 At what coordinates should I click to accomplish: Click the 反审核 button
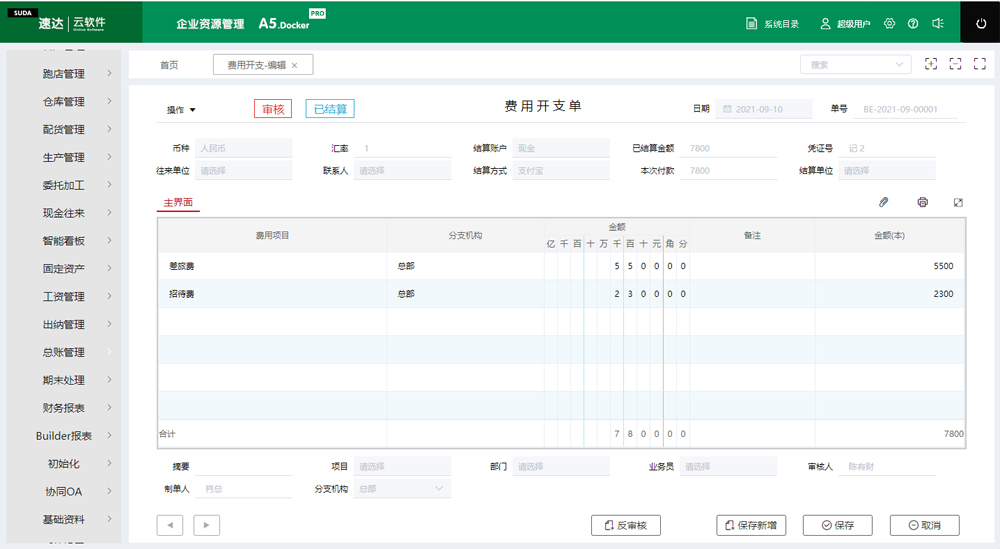pos(626,525)
